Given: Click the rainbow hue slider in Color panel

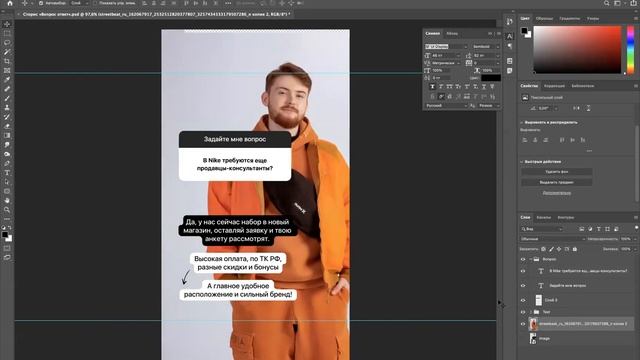Looking at the screenshot, I should point(631,50).
